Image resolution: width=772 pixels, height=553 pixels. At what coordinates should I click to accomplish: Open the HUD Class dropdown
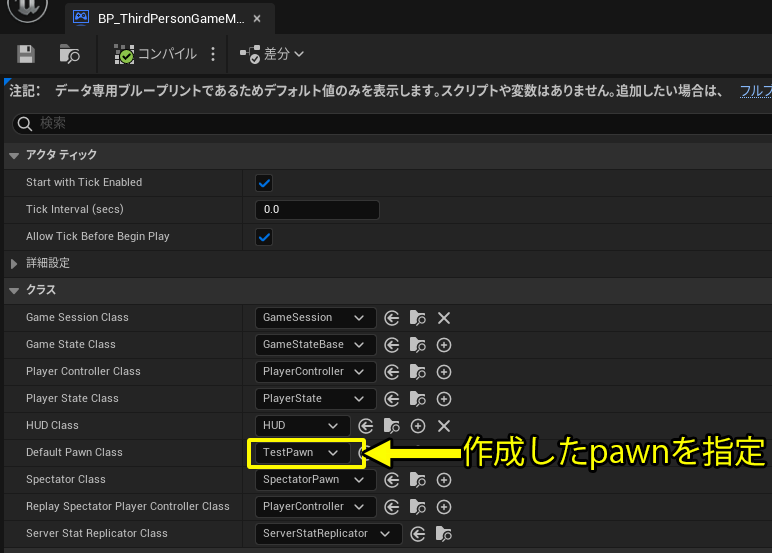click(302, 426)
